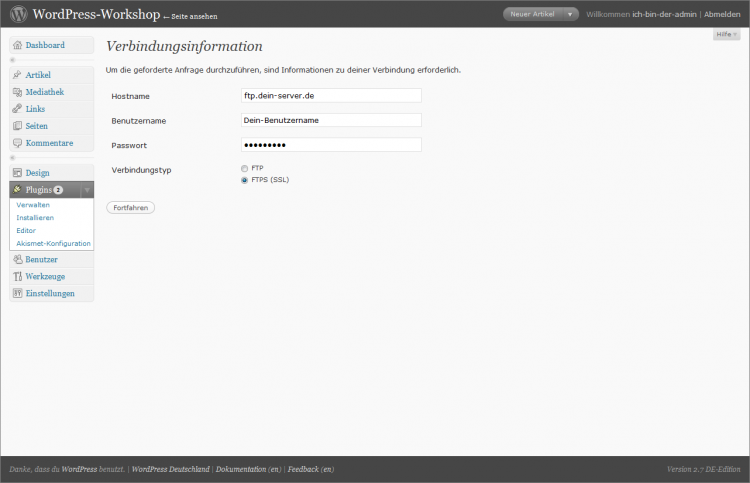
Task: Collapse the Plugins menu arrow
Action: coord(87,190)
